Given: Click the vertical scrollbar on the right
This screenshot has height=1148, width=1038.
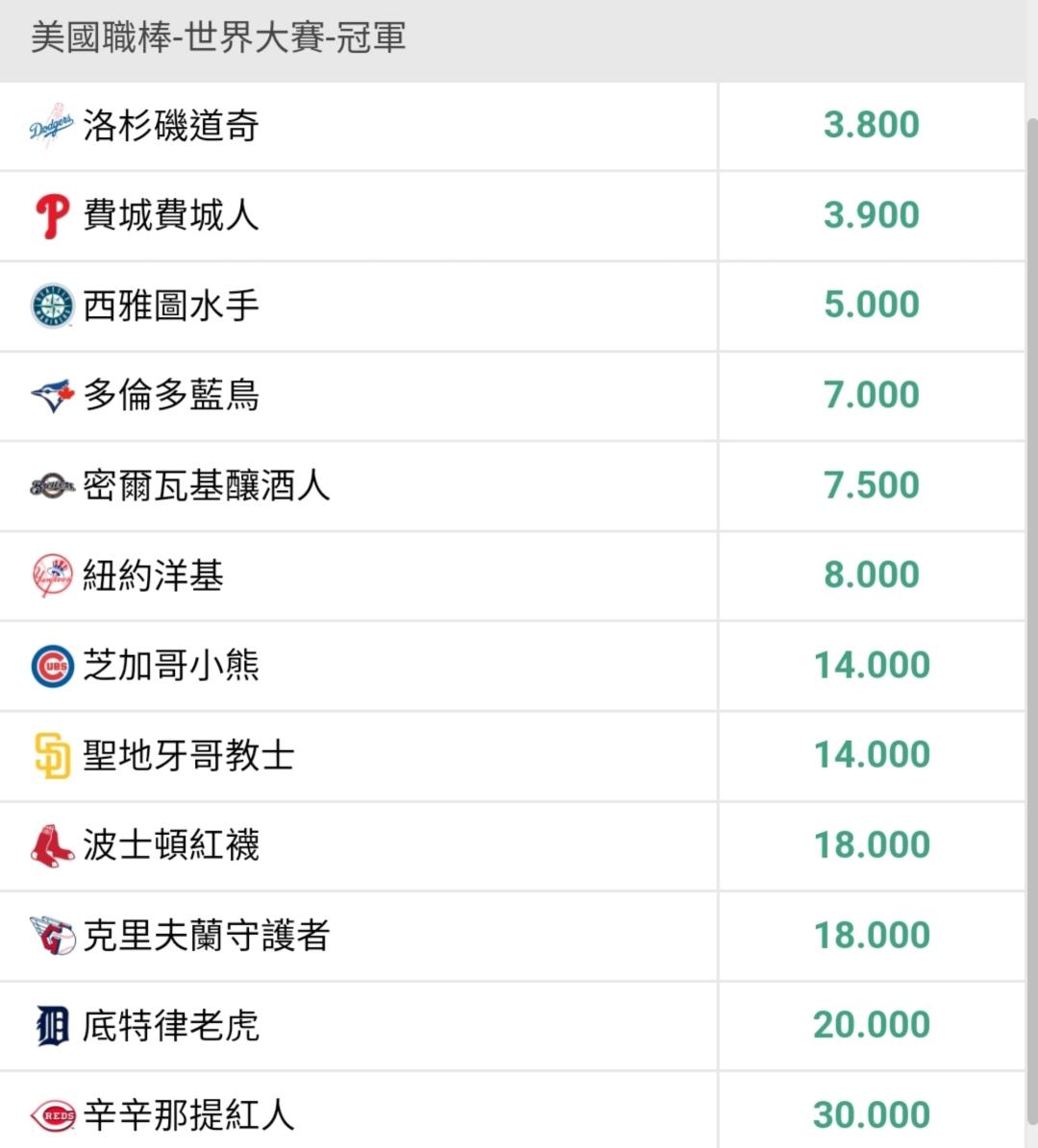Looking at the screenshot, I should click(1031, 576).
